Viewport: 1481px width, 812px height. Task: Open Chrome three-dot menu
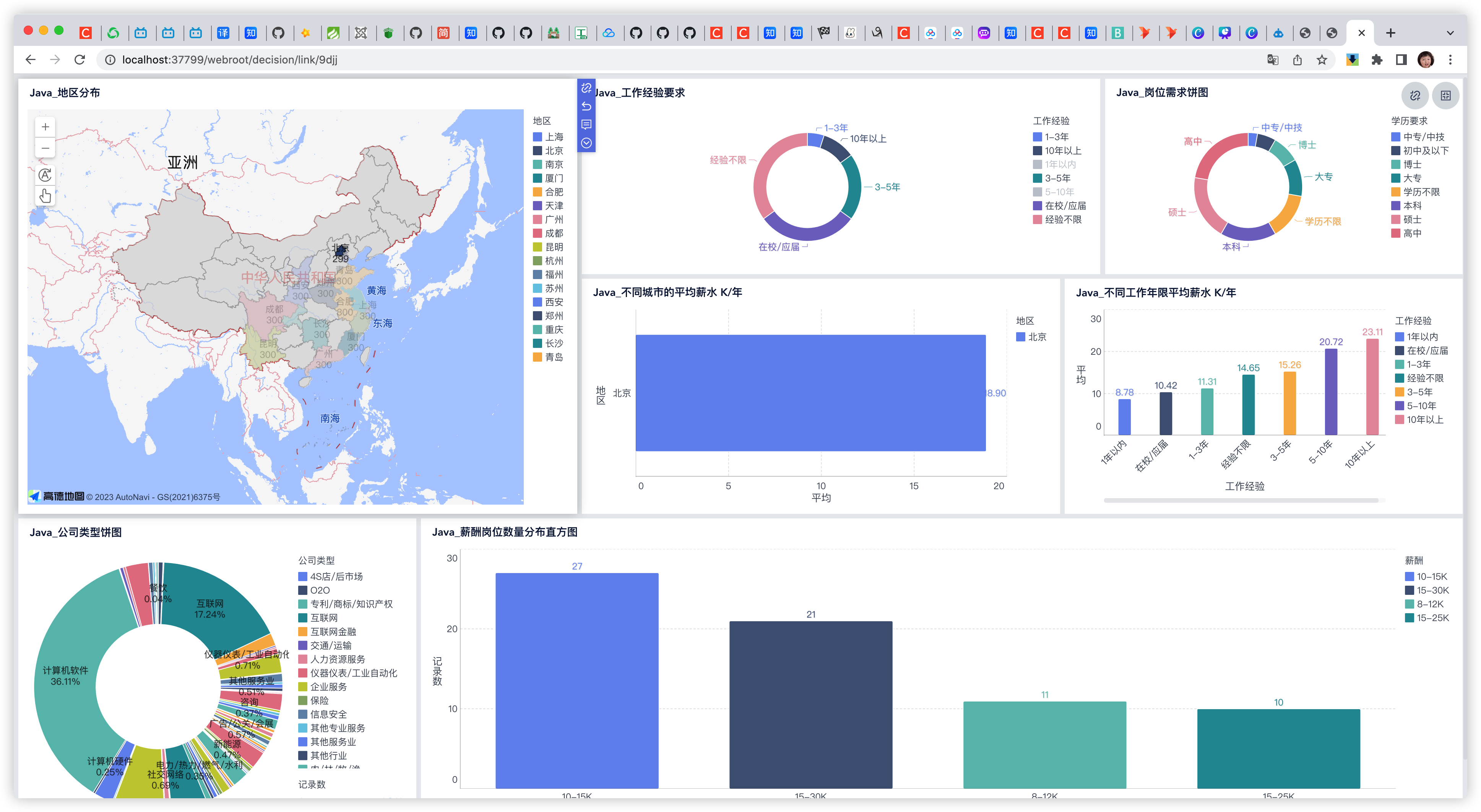1450,60
